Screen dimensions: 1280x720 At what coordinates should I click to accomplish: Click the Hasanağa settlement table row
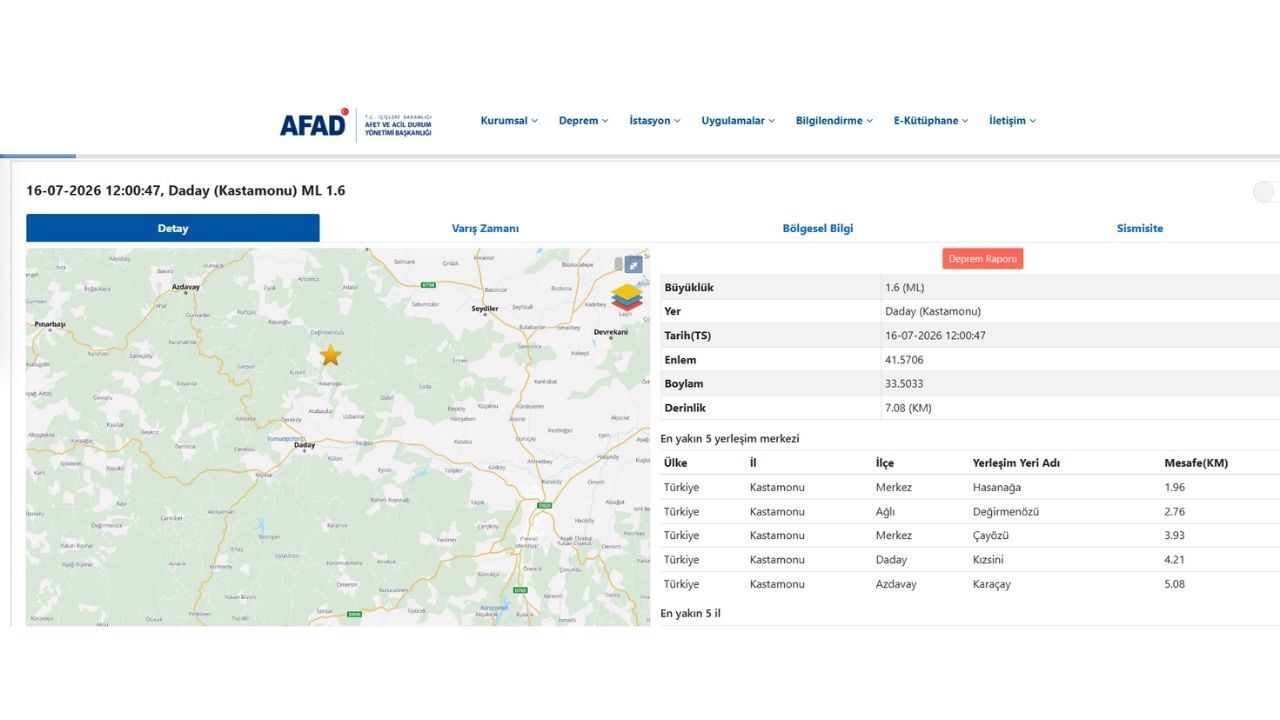[970, 487]
